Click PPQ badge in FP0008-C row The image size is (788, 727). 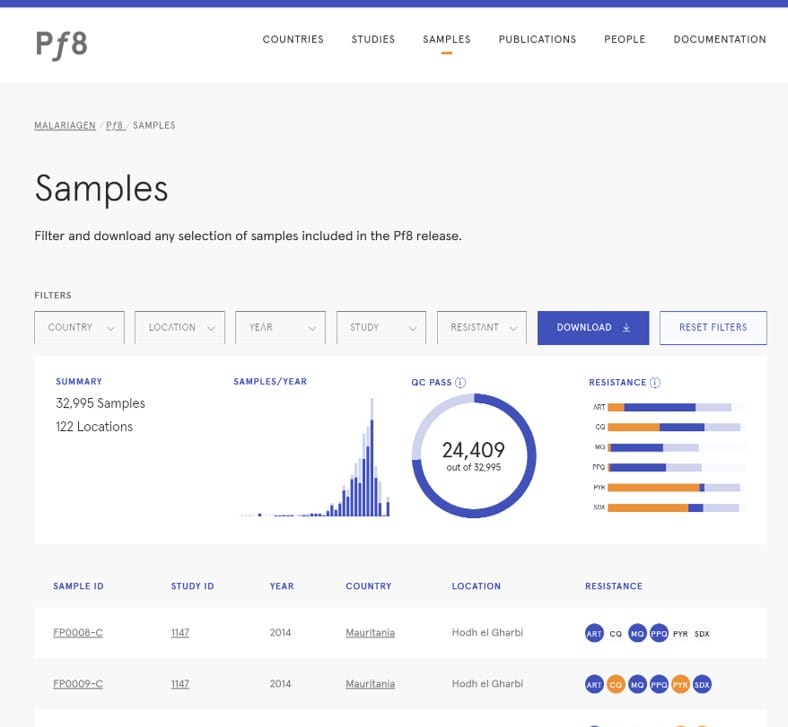659,633
